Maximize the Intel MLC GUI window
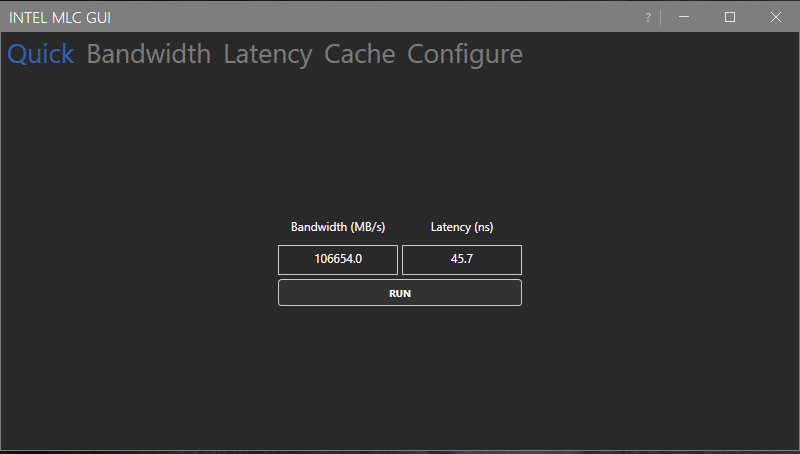This screenshot has width=800, height=454. point(730,17)
